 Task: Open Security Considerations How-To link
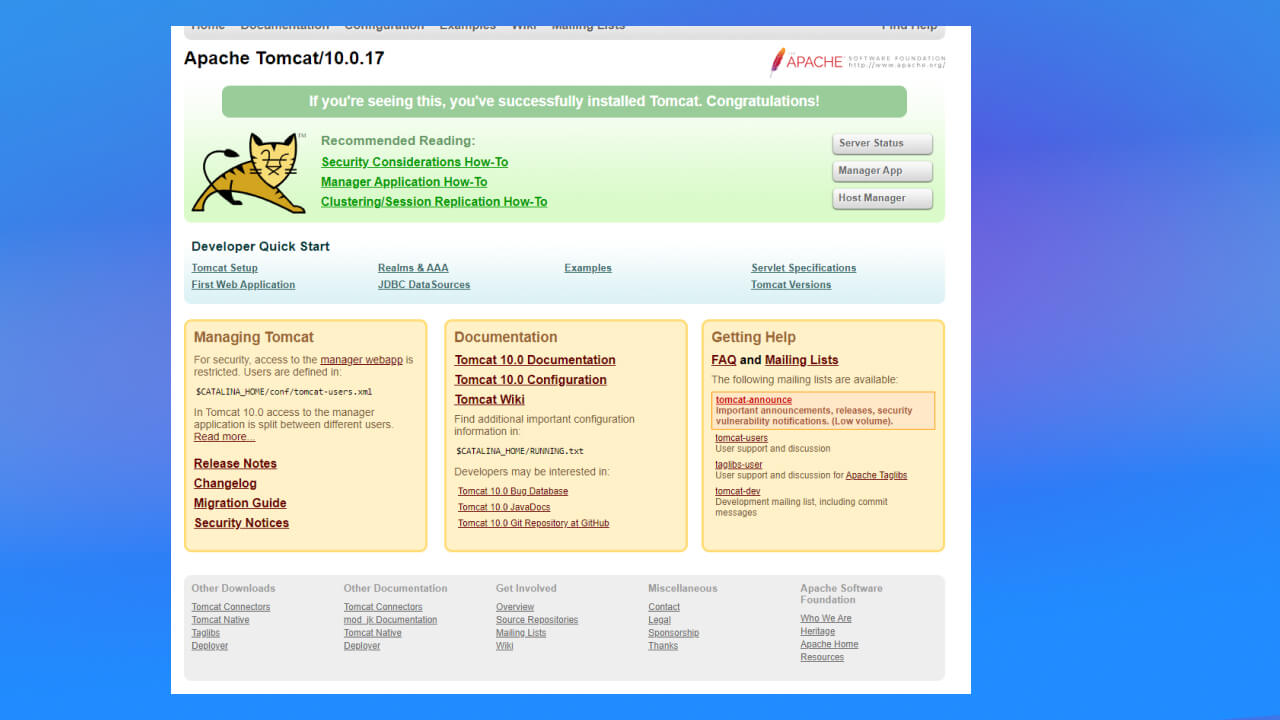pyautogui.click(x=414, y=162)
